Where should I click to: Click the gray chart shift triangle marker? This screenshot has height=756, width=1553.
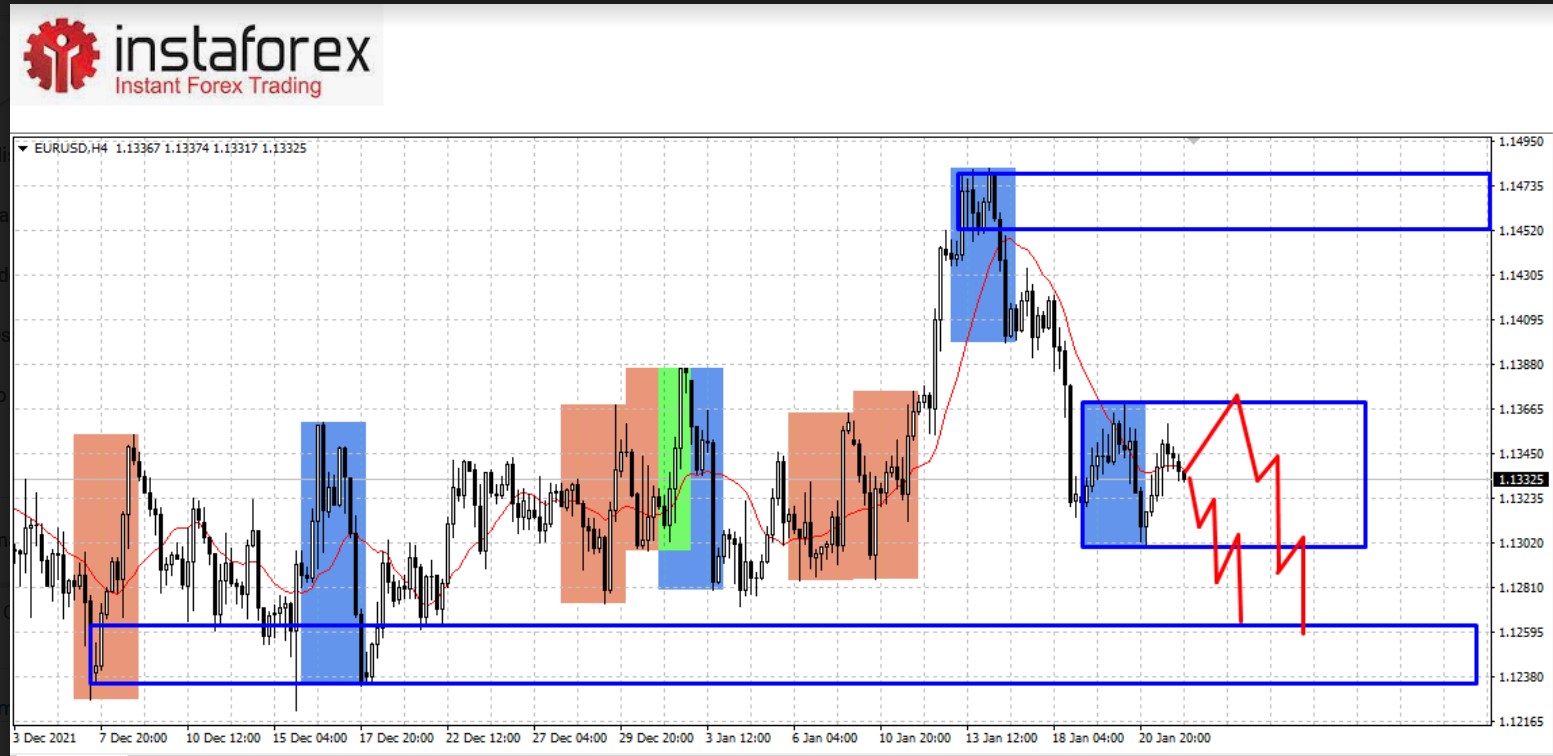click(x=1191, y=141)
